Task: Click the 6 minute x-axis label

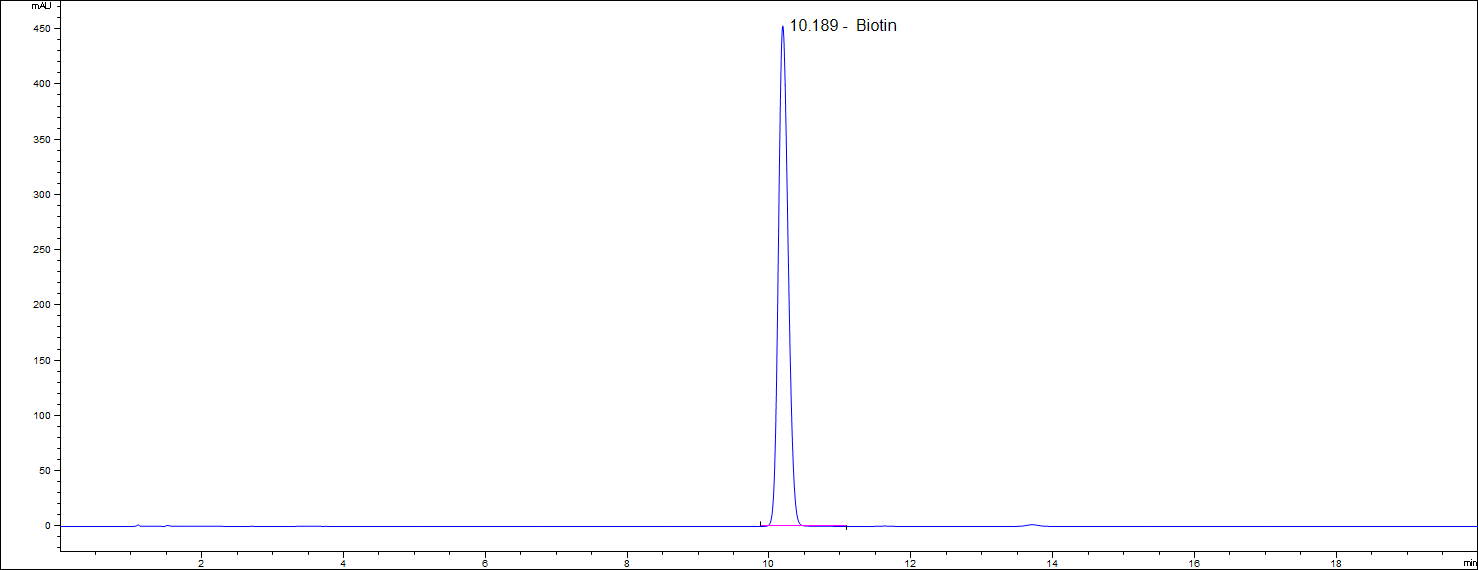Action: pos(485,563)
